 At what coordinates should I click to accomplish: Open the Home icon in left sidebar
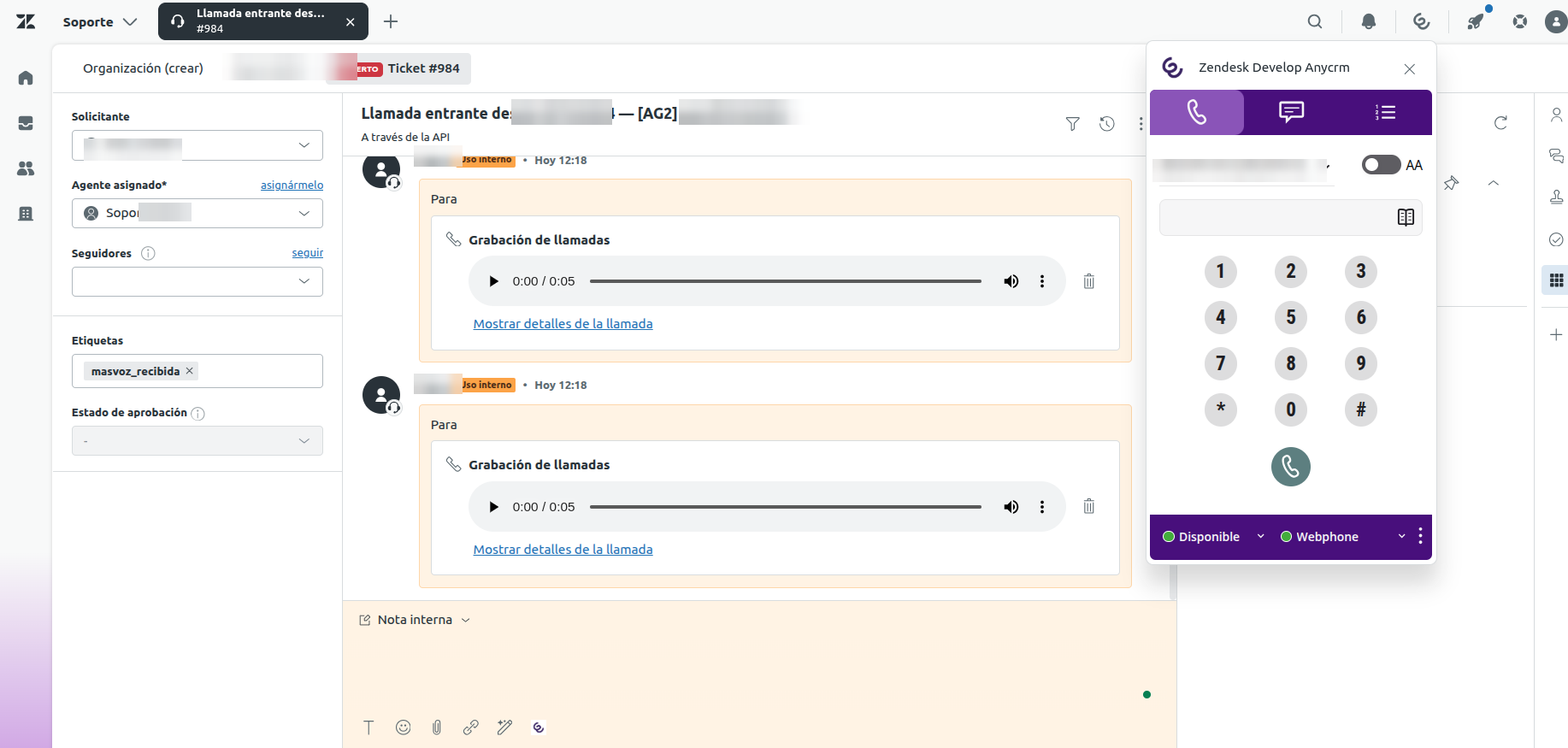(26, 78)
